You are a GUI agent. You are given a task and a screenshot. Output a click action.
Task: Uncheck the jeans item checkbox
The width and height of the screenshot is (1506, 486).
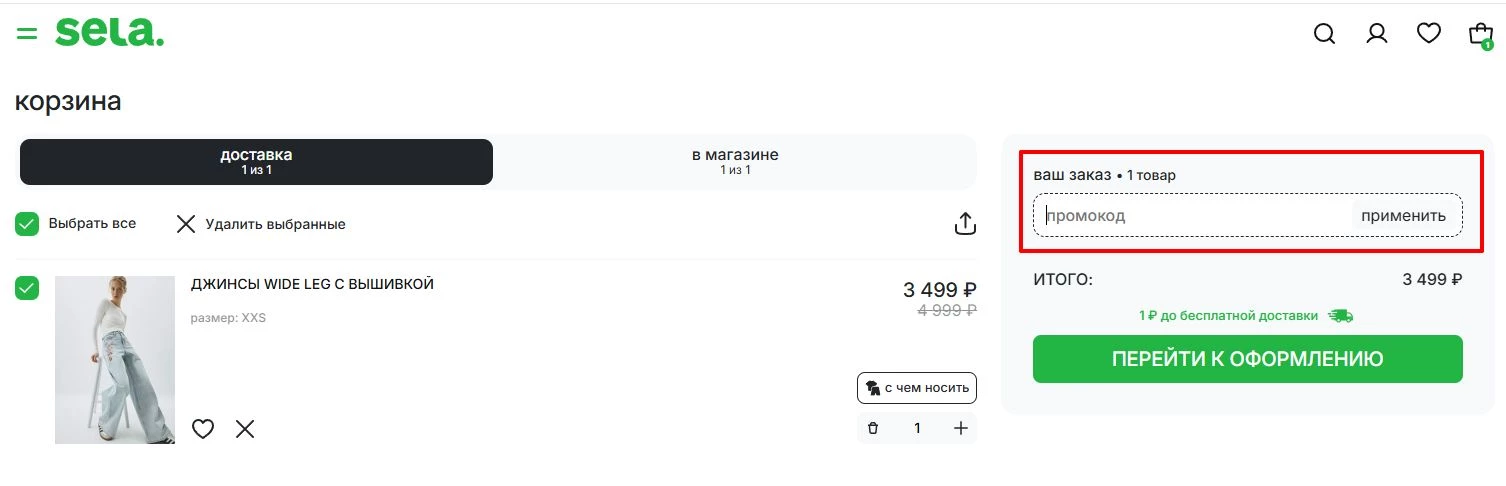click(27, 289)
